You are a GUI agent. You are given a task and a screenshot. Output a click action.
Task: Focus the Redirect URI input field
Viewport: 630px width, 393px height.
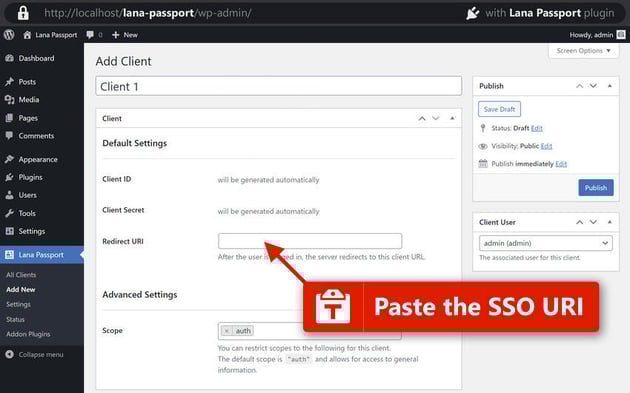coord(310,241)
